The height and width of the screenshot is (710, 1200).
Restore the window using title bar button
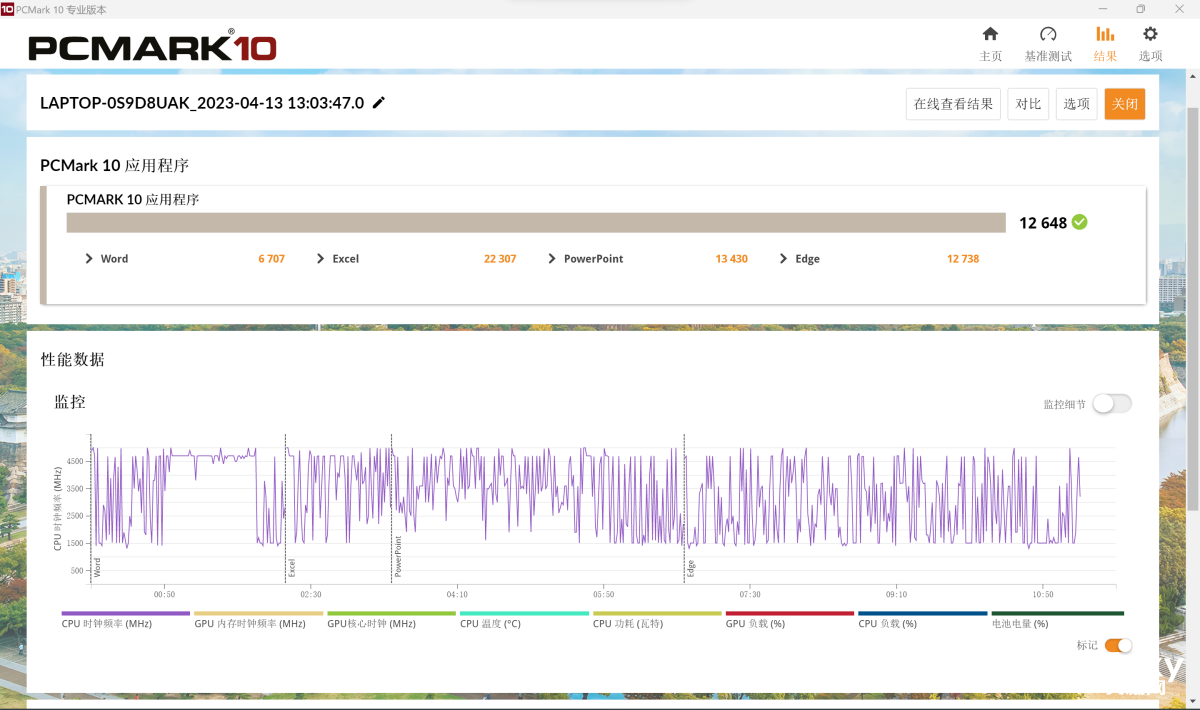pos(1140,9)
